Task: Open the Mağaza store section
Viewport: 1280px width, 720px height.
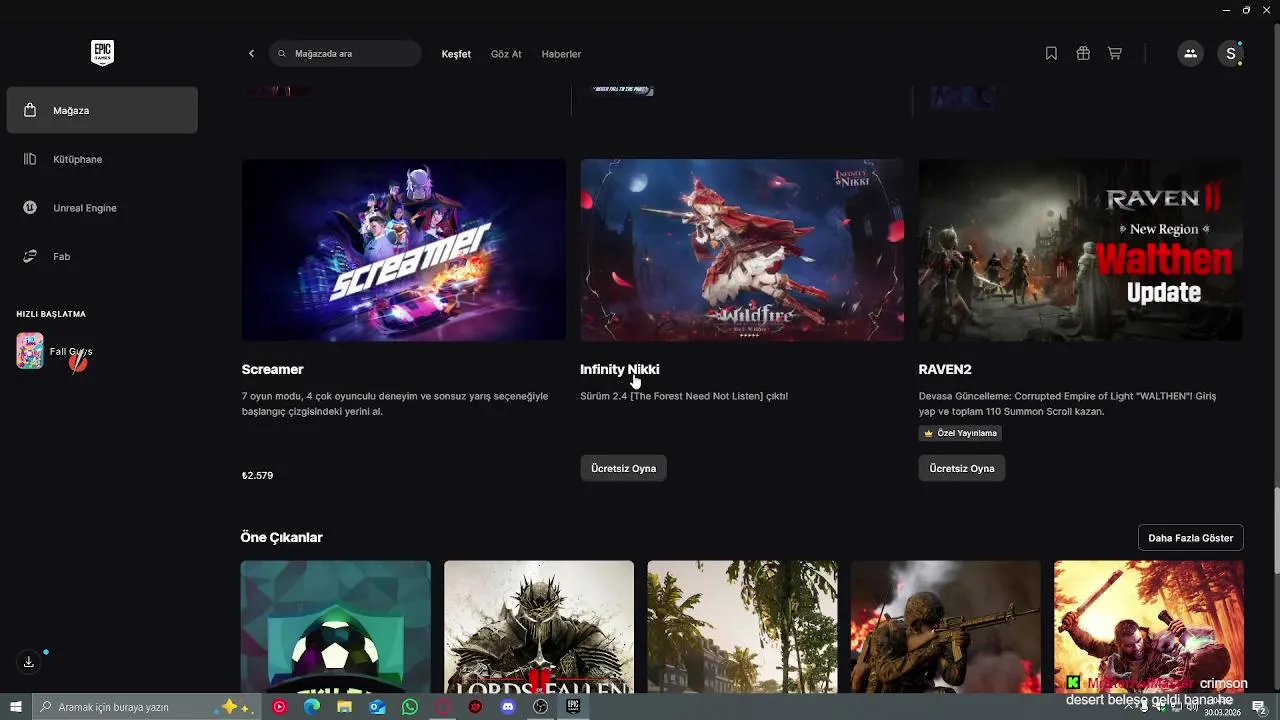Action: 102,110
